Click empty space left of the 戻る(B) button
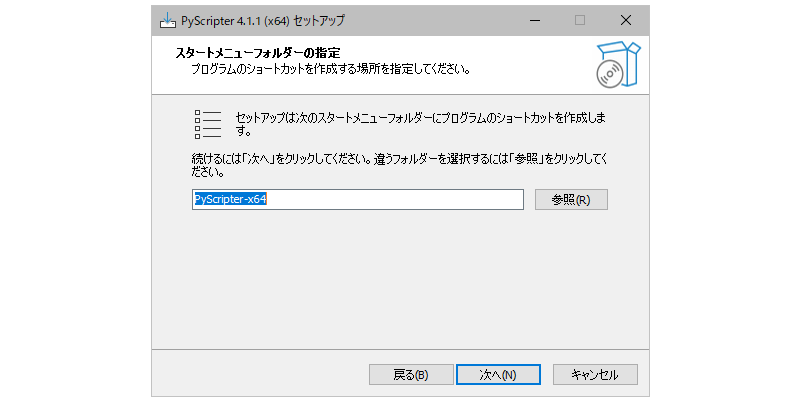This screenshot has width=800, height=400. pyautogui.click(x=260, y=375)
